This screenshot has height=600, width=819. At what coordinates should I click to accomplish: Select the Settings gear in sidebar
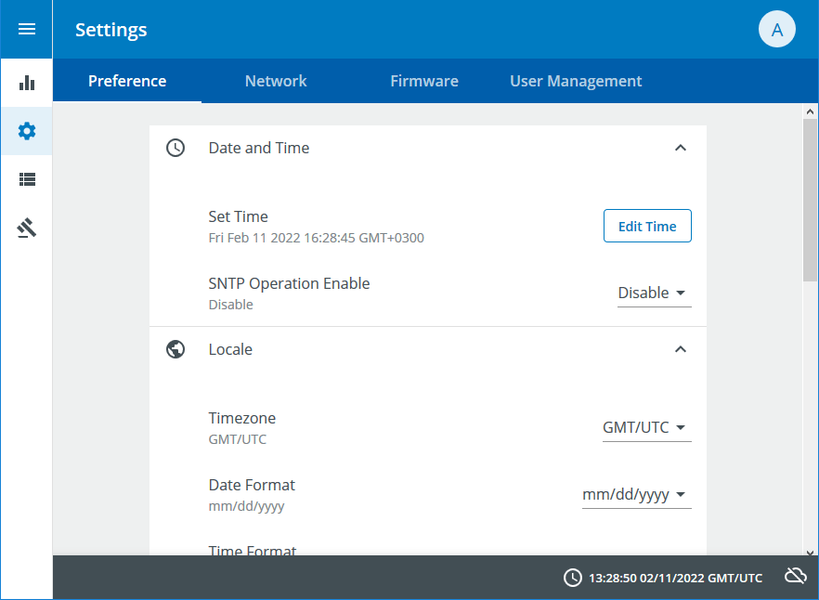pos(27,131)
